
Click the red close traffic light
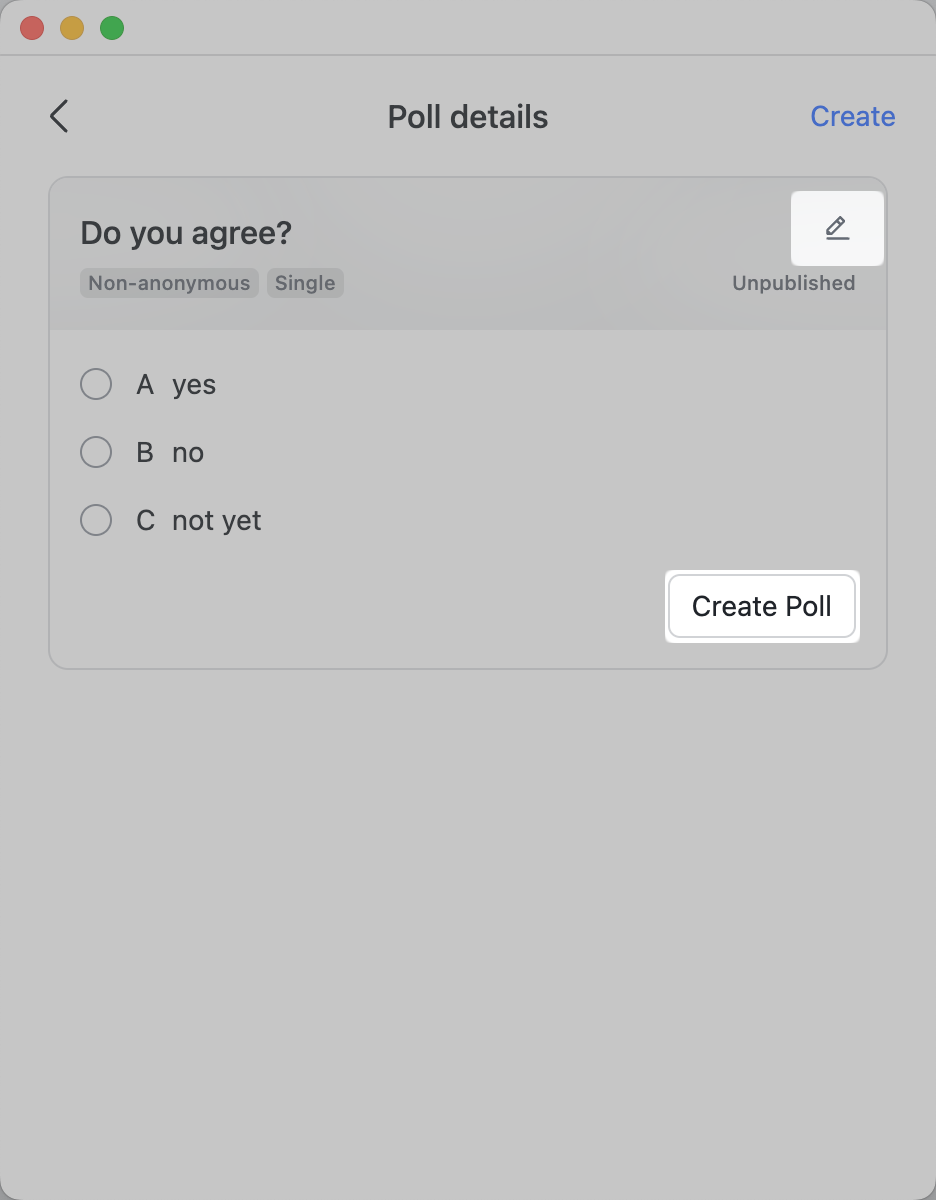(32, 28)
